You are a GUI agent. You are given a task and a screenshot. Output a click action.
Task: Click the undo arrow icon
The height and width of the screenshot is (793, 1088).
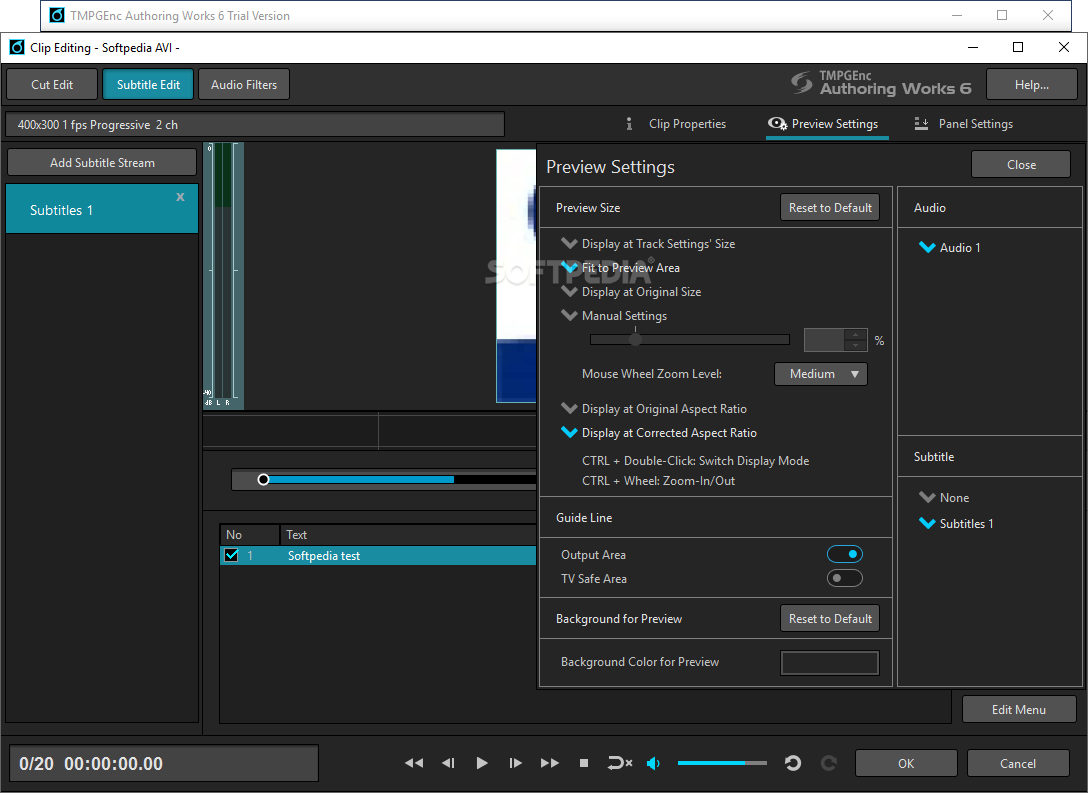792,763
